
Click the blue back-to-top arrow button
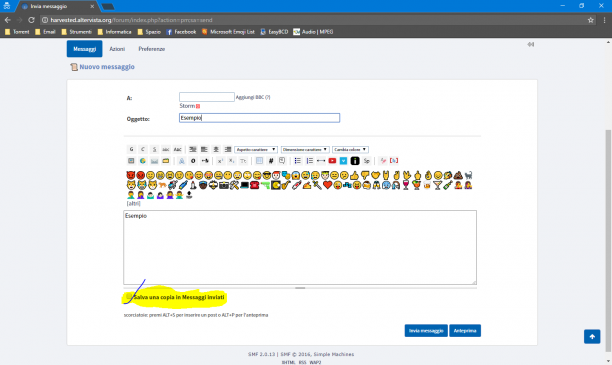[592, 337]
